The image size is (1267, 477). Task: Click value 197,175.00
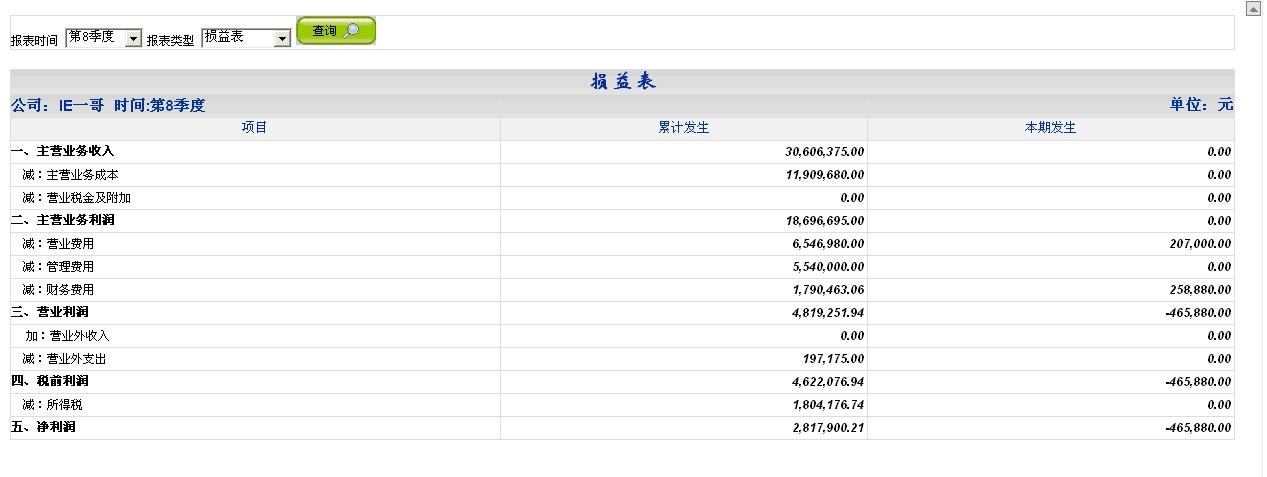point(834,359)
